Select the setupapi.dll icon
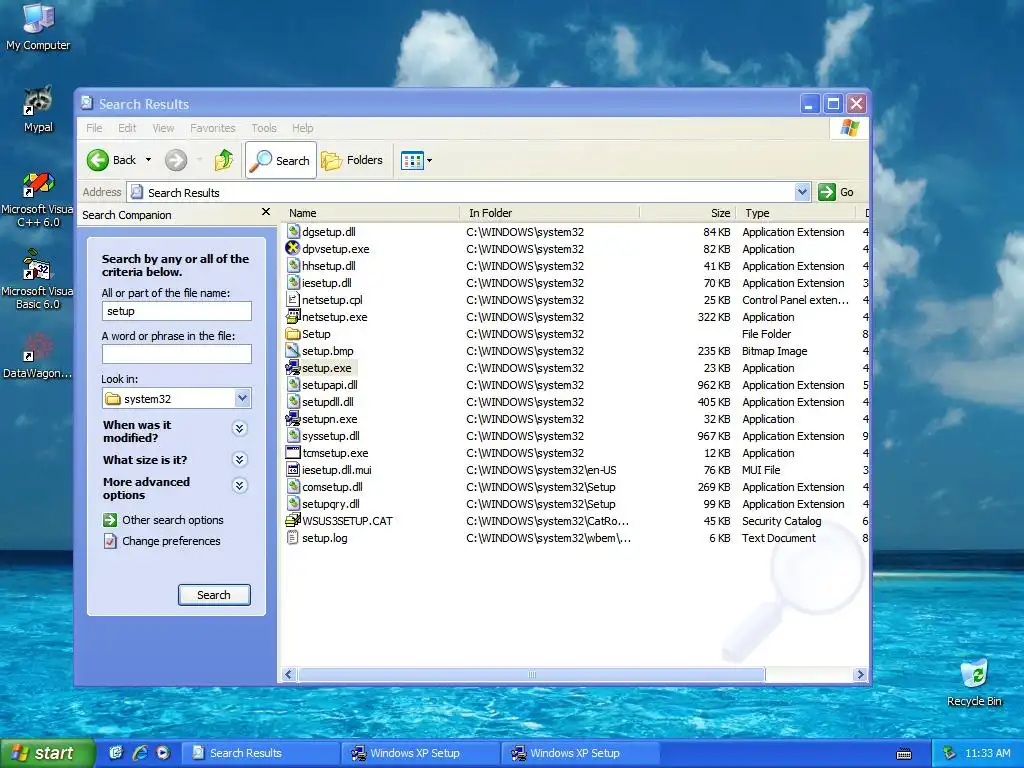Screen dimensions: 1024x768 point(293,385)
